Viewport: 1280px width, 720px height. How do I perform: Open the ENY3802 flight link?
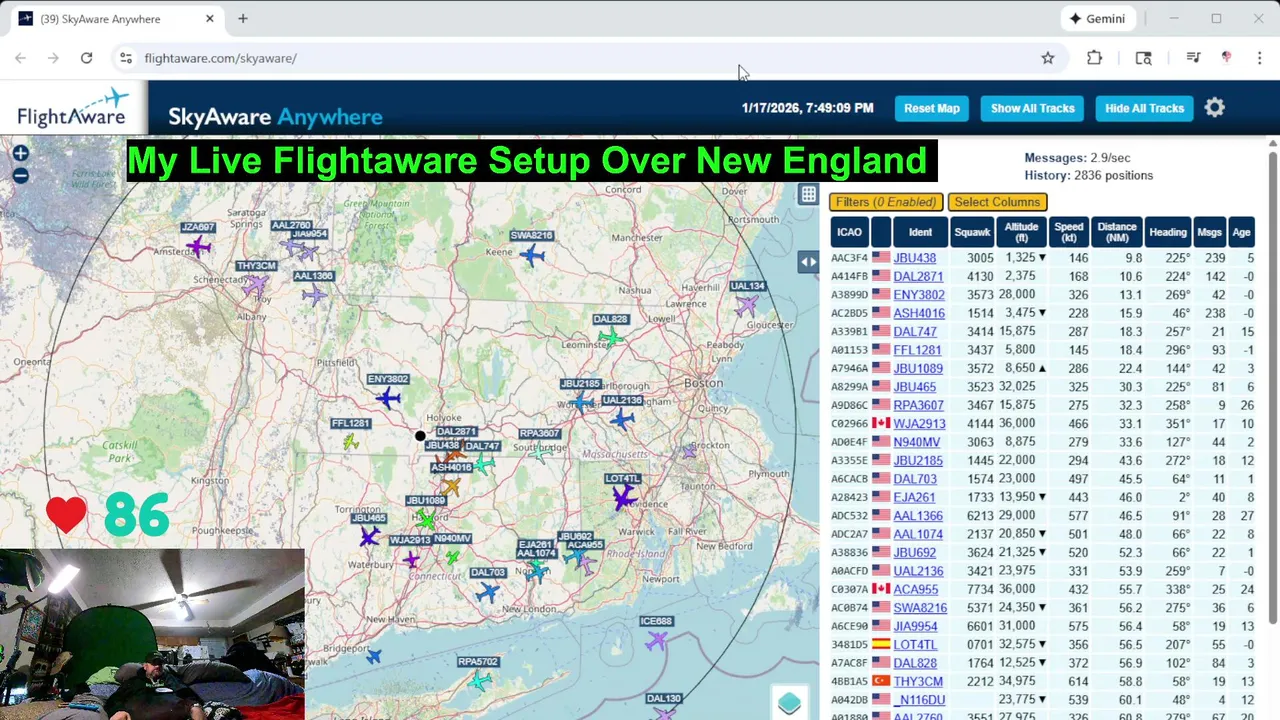click(919, 295)
